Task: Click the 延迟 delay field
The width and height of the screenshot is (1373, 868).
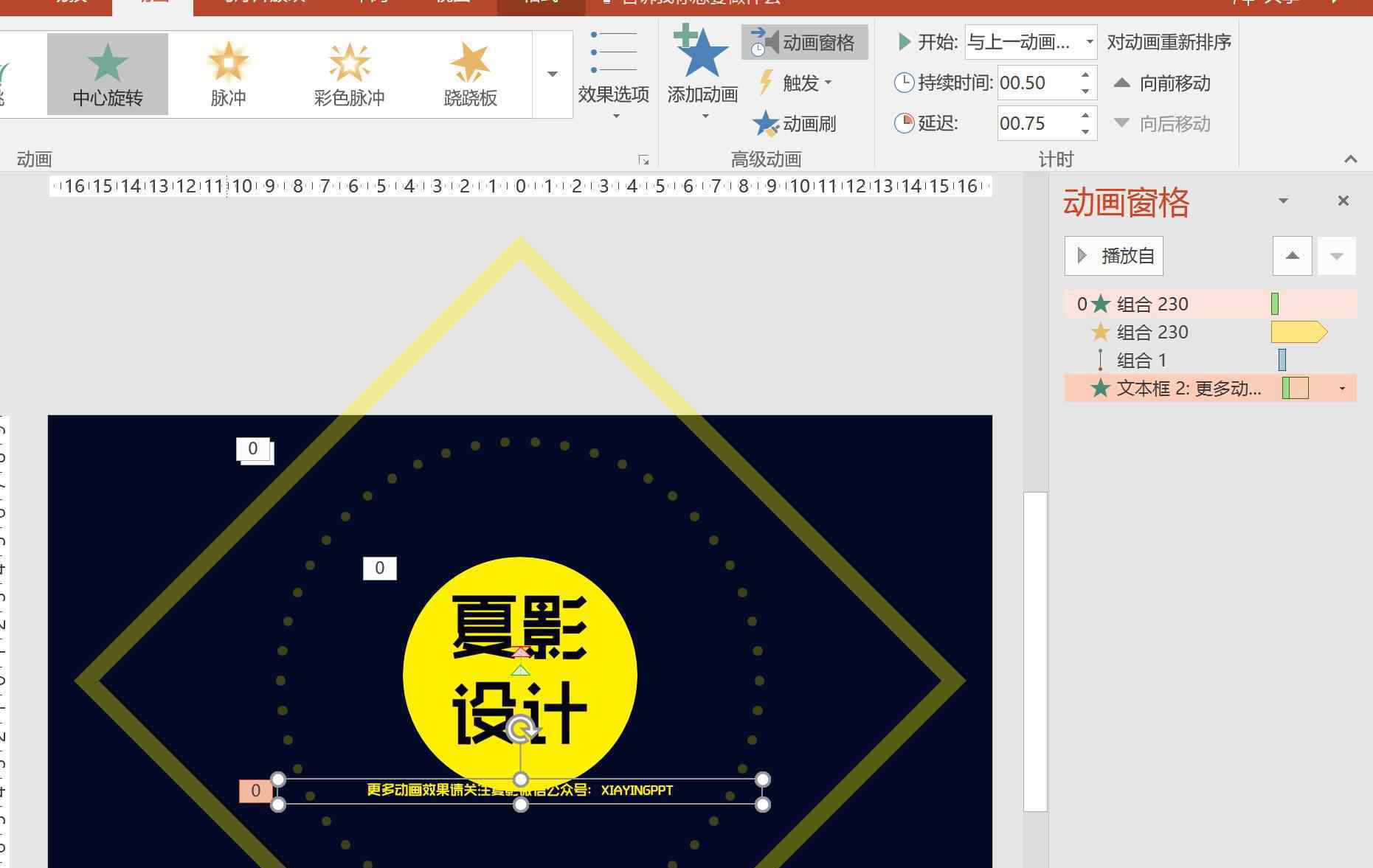Action: (x=1036, y=123)
